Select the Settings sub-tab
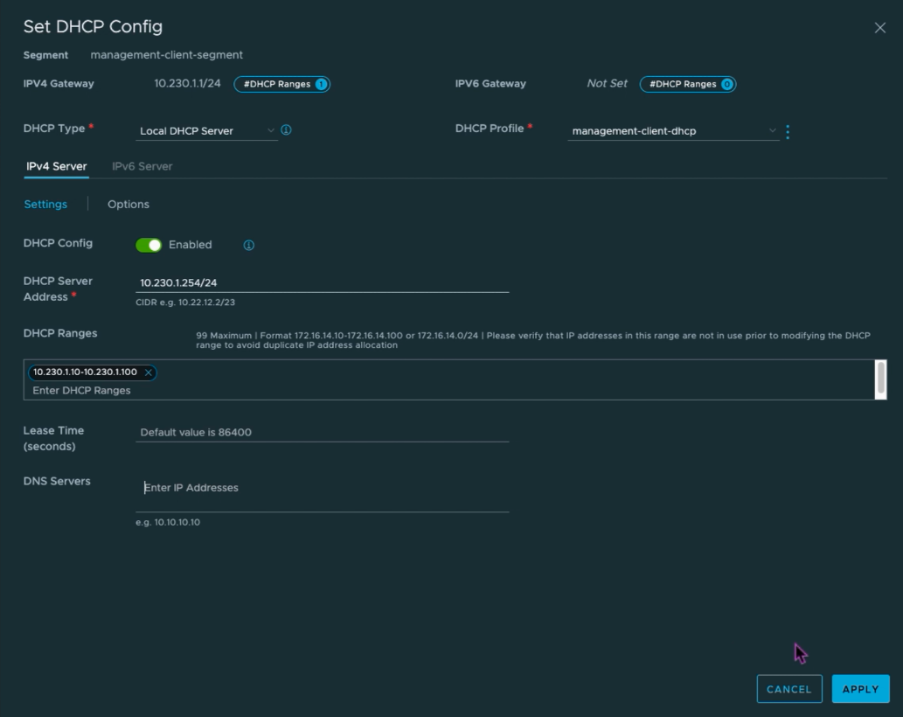This screenshot has width=904, height=718. [46, 204]
